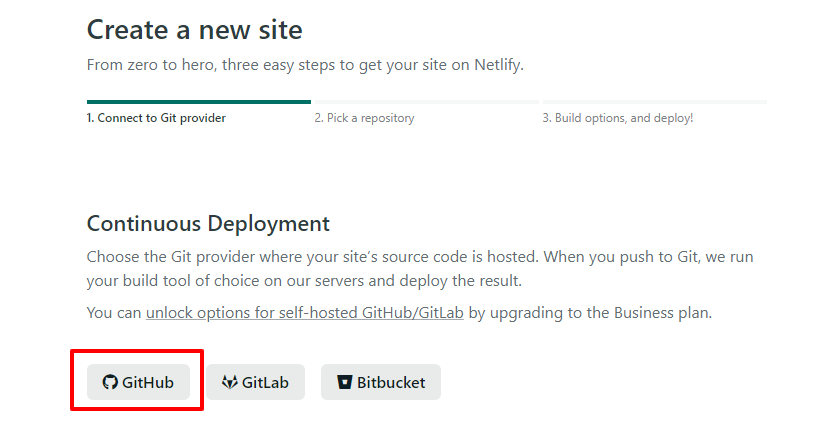Click the gray progress bar above step 2

click(426, 101)
